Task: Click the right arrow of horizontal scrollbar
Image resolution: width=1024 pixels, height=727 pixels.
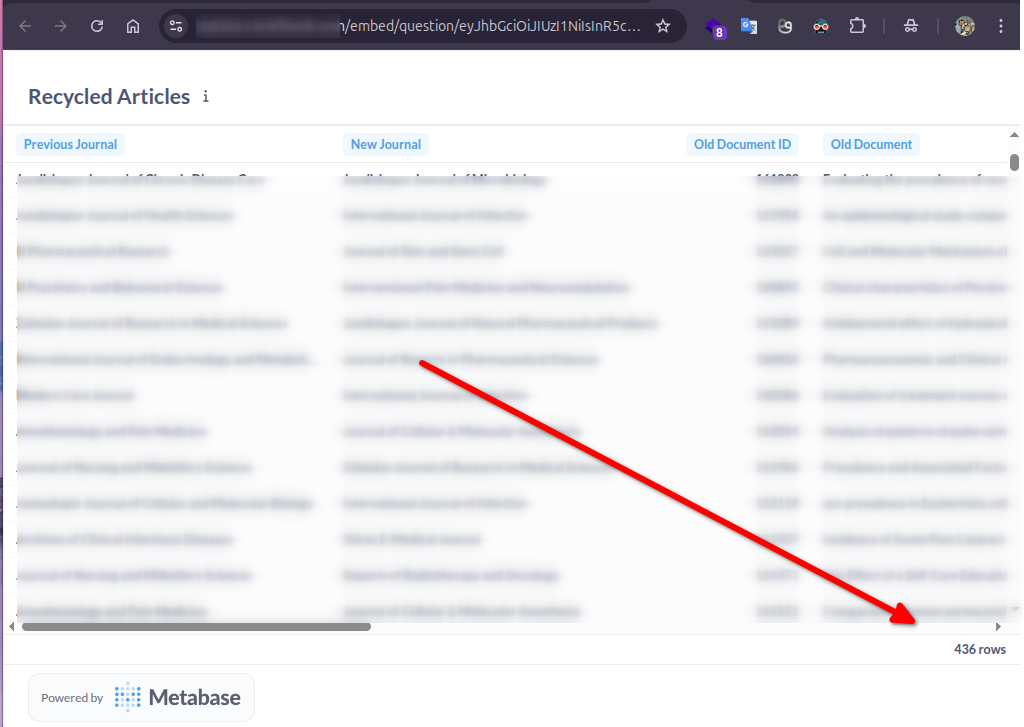Action: coord(998,625)
